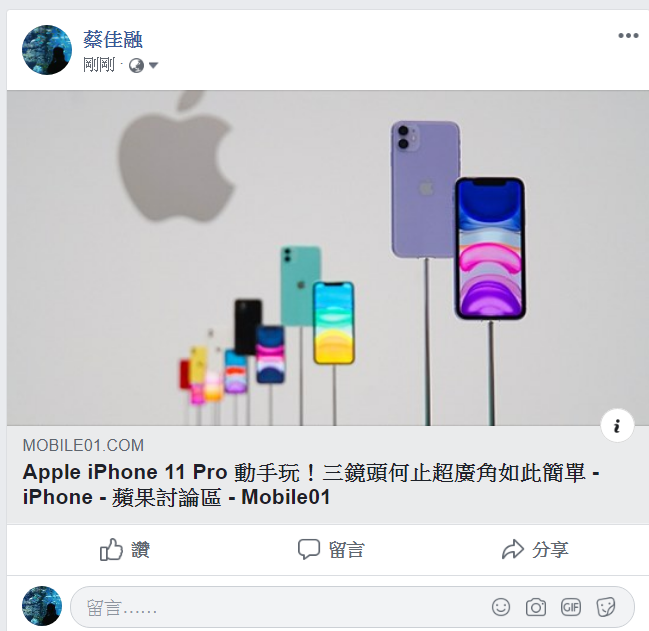The image size is (649, 631).
Task: Click the MOBILE01.COM source link
Action: [83, 446]
